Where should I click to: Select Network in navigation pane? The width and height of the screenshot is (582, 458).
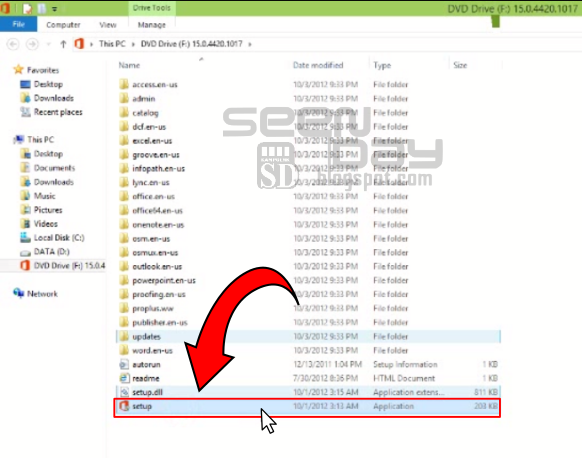tap(42, 294)
